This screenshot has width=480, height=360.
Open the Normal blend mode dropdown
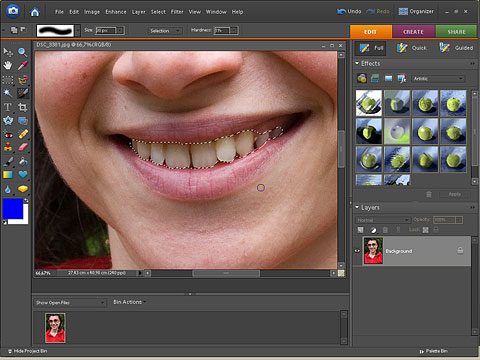pos(382,220)
